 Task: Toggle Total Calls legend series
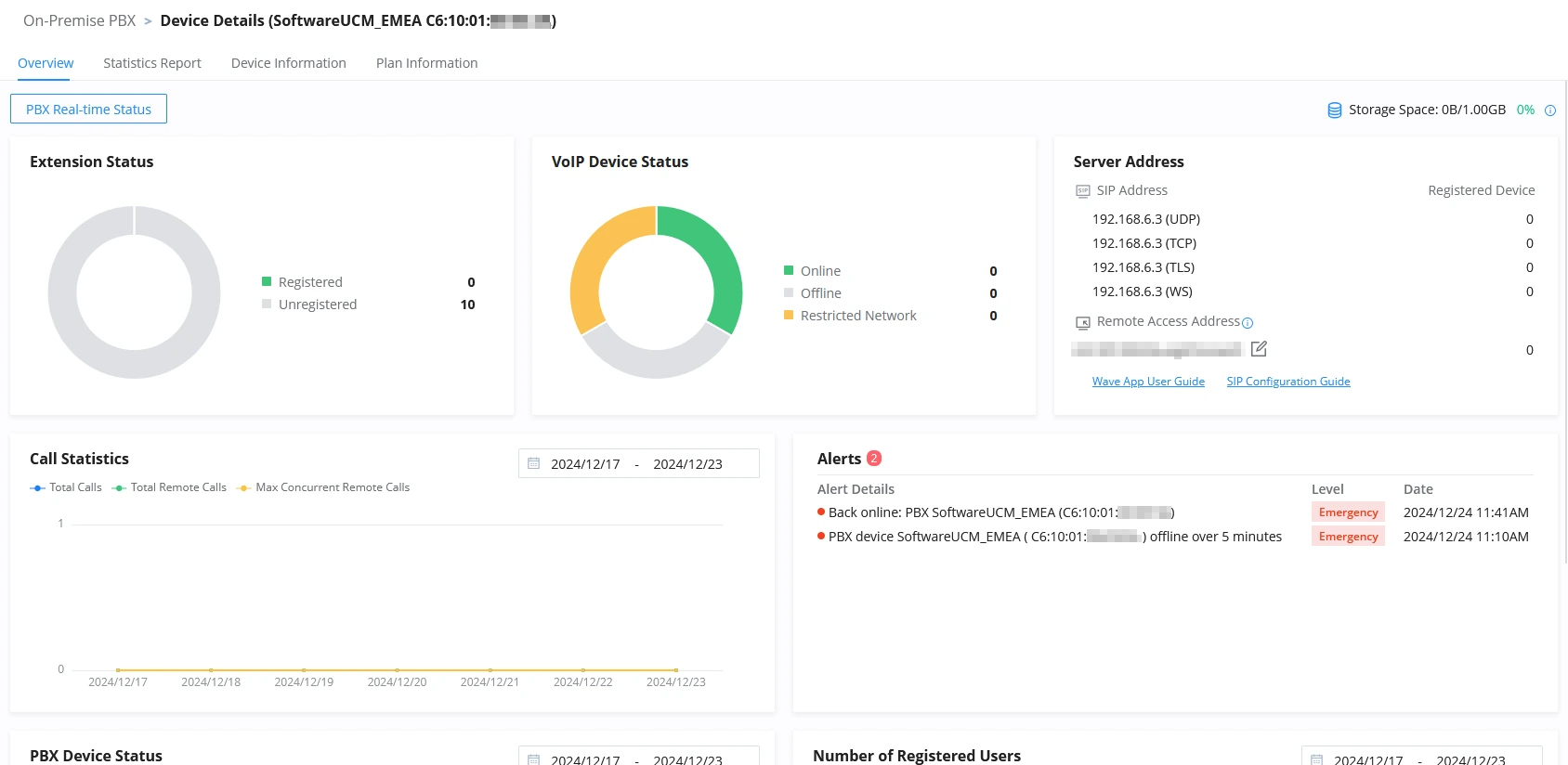coord(66,487)
